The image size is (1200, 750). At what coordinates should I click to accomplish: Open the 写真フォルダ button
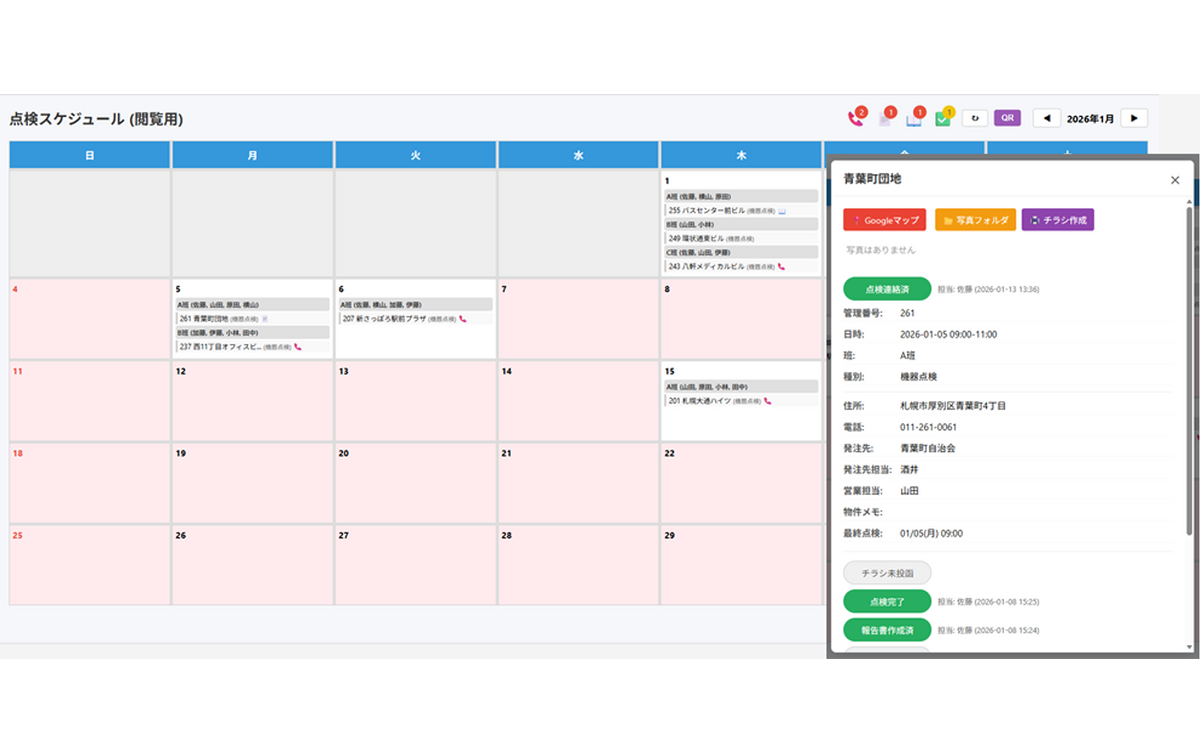pos(975,220)
